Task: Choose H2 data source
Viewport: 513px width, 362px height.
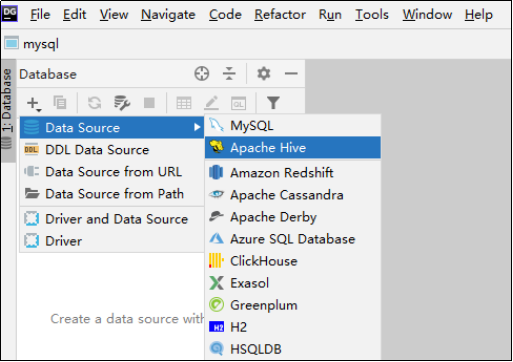Action: click(293, 327)
